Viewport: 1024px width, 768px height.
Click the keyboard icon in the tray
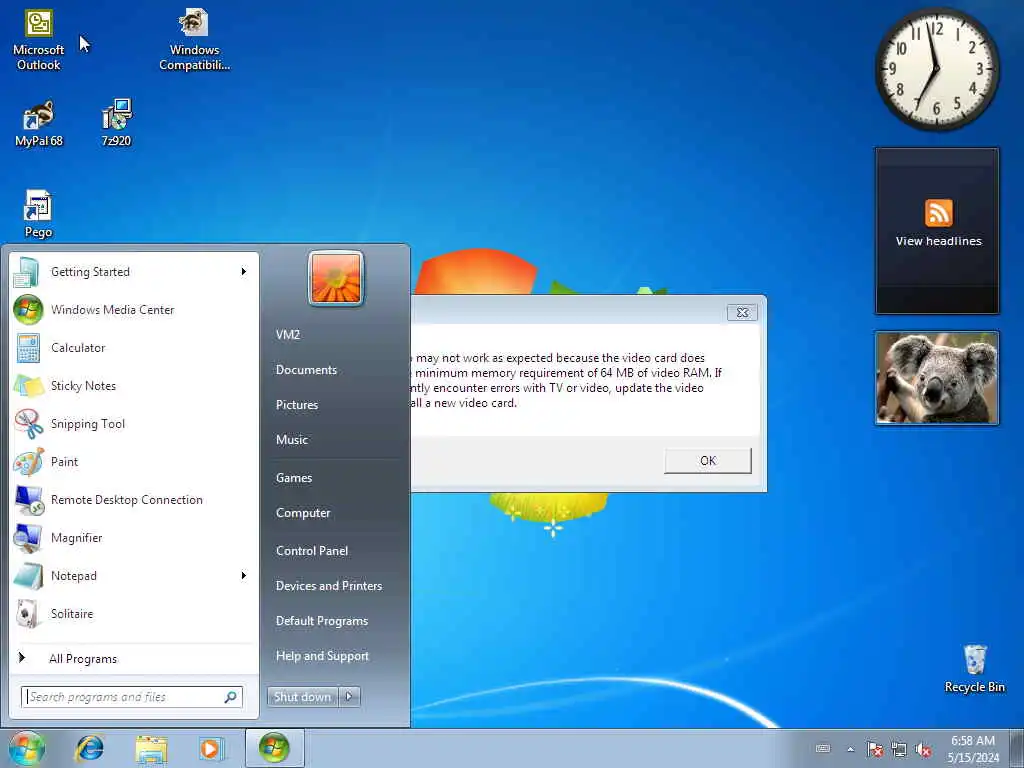pos(823,749)
